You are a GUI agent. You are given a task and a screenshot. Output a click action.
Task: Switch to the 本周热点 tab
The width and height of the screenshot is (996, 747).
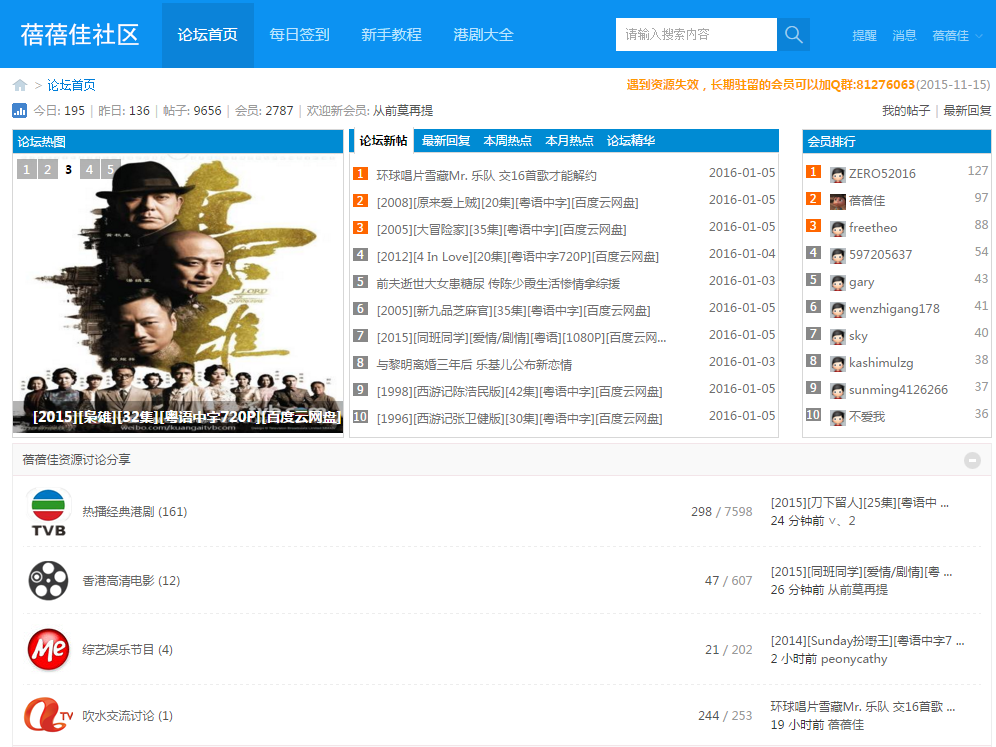tap(508, 140)
